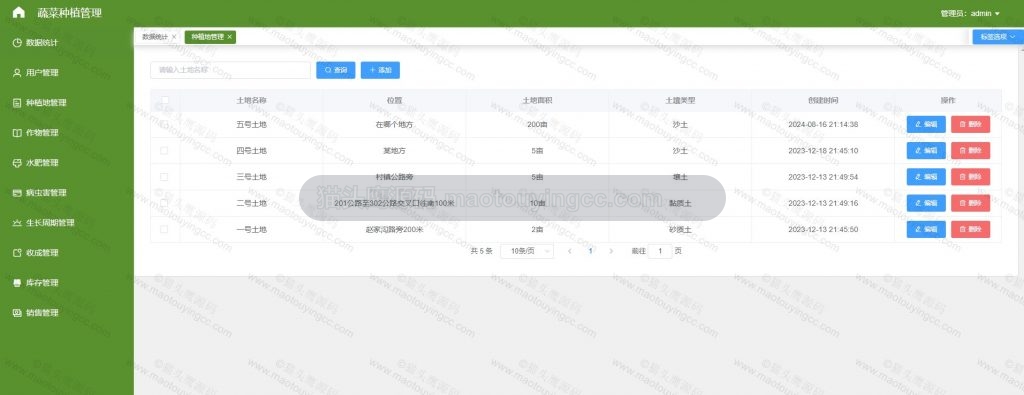Click the date 2023-12-13 21:45:50

point(823,229)
